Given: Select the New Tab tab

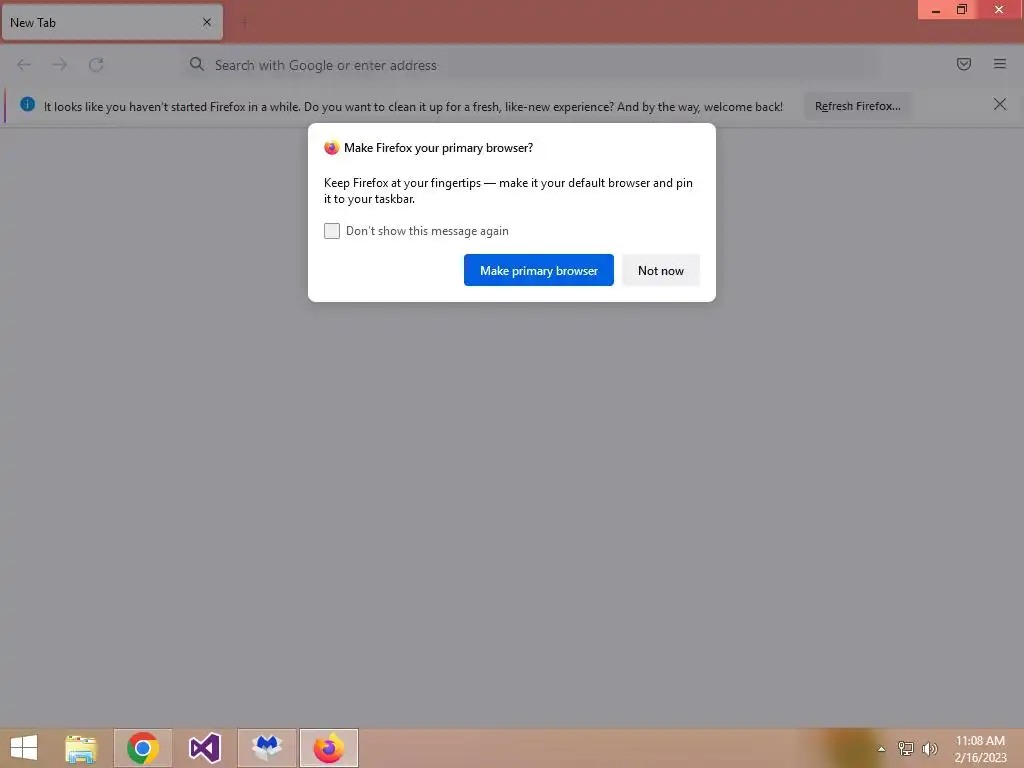Looking at the screenshot, I should pos(112,22).
